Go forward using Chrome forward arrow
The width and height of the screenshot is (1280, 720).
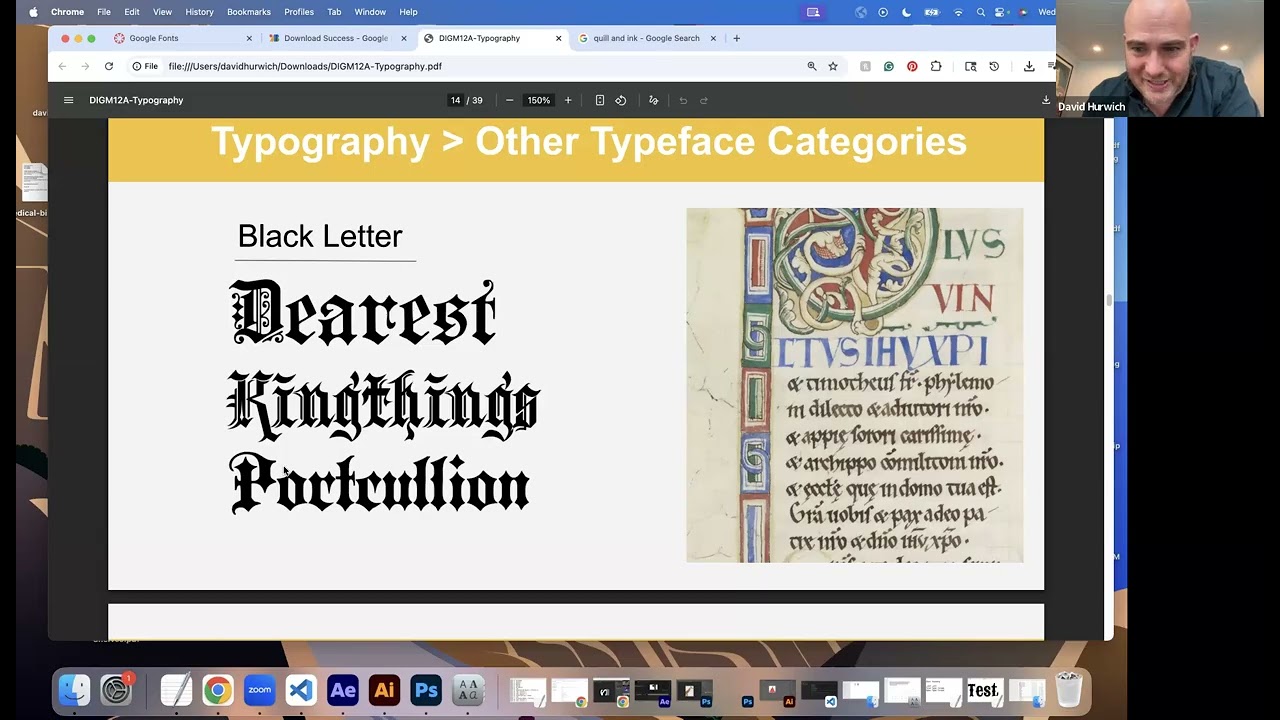pyautogui.click(x=85, y=66)
